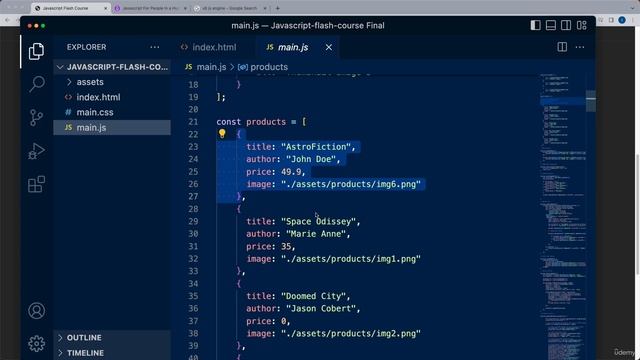
Task: Click the EXPLORER panel title
Action: 87,47
